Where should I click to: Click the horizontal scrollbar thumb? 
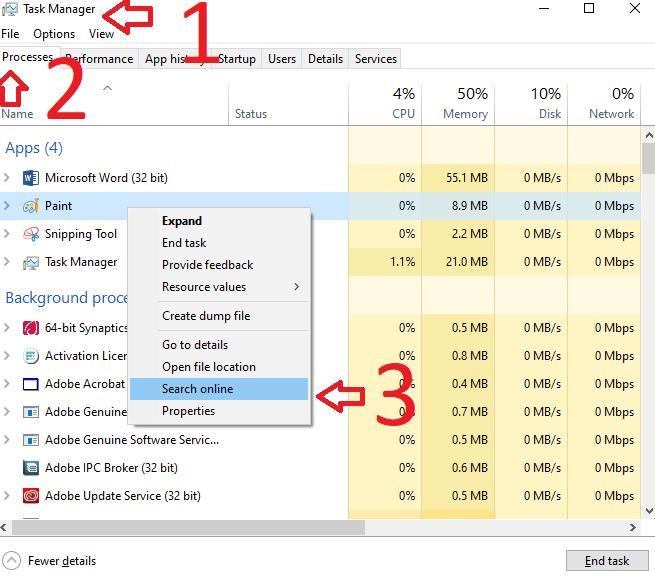[188, 528]
